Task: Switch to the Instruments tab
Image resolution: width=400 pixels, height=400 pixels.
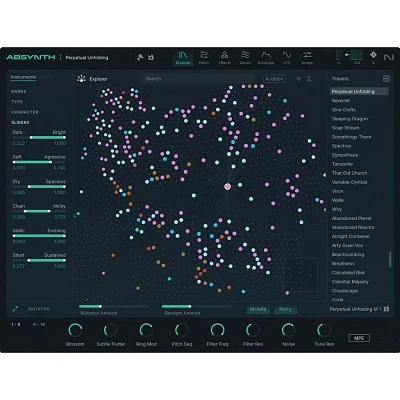Action: [x=23, y=77]
